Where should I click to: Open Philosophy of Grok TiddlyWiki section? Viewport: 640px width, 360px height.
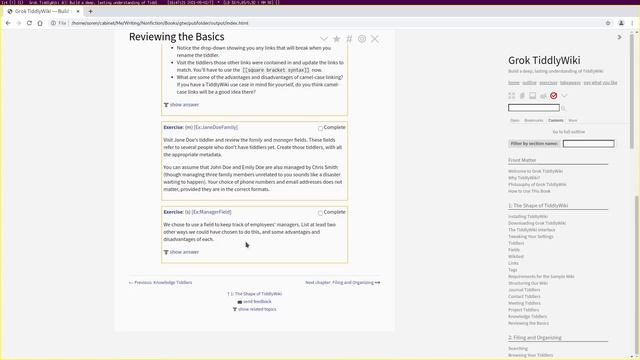[x=537, y=184]
